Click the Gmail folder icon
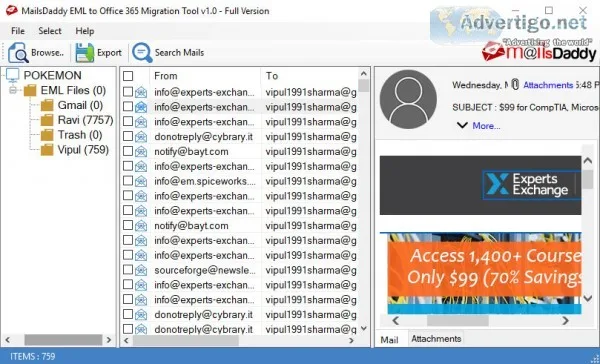Viewport: 600px width, 364px height. (47, 105)
